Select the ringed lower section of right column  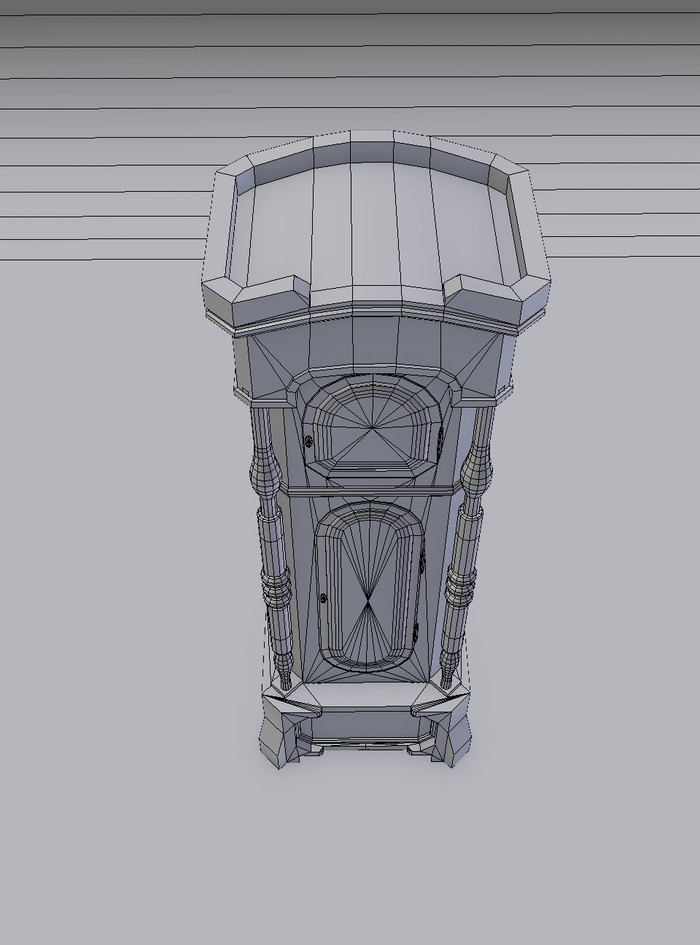click(459, 588)
